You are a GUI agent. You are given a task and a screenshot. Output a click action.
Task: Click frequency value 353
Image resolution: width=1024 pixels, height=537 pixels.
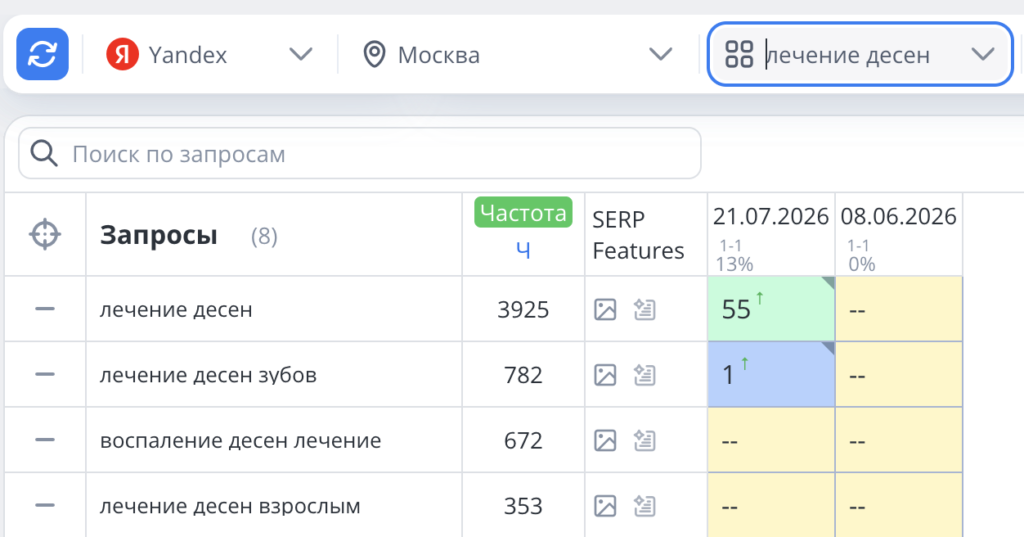[523, 506]
